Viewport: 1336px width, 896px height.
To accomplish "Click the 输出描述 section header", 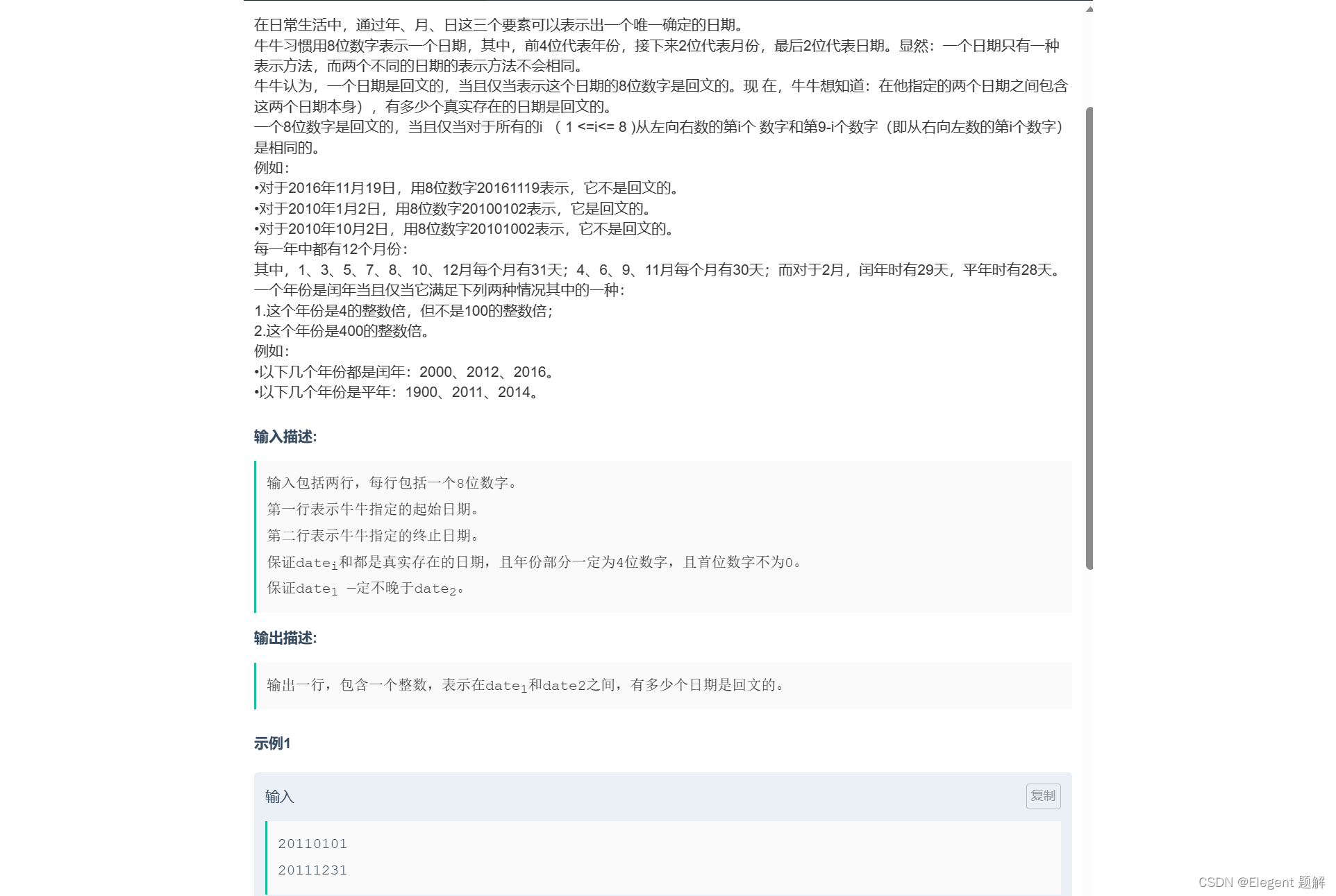I will [285, 638].
